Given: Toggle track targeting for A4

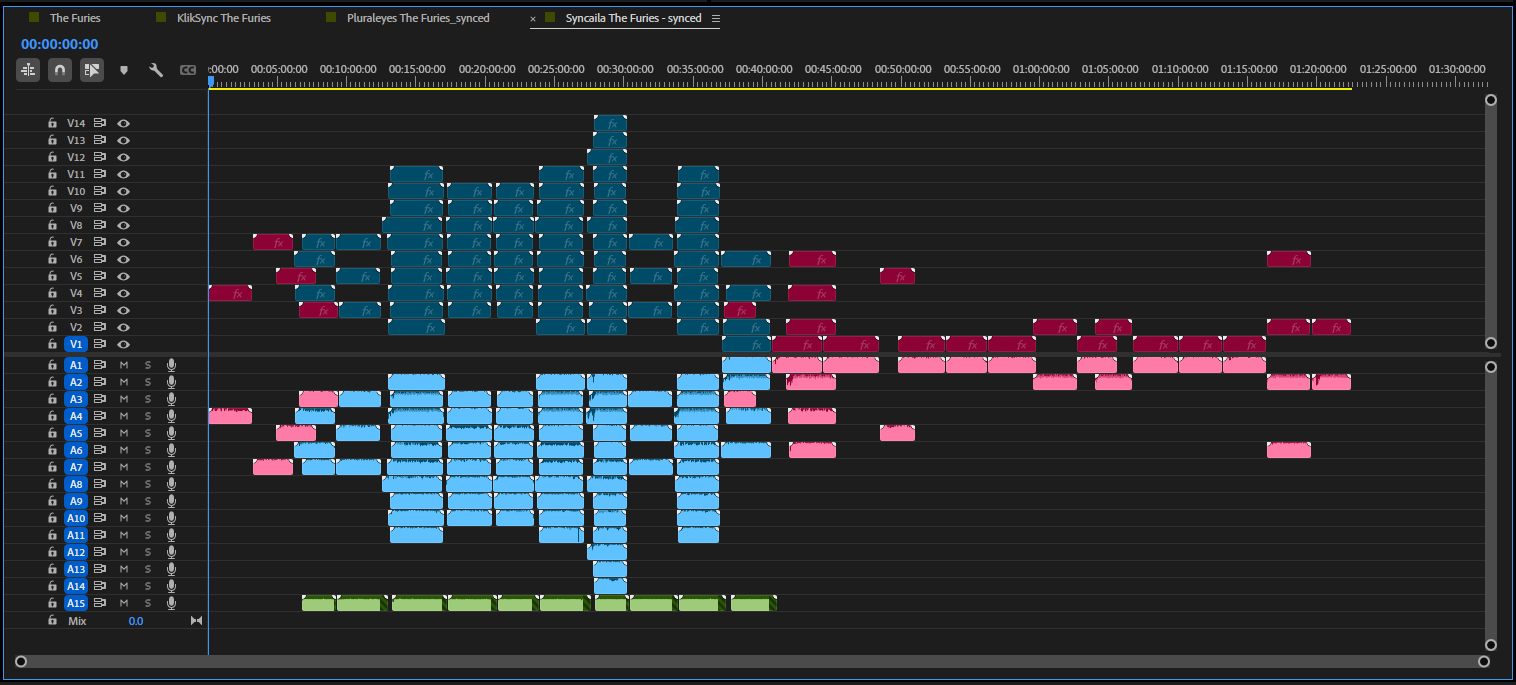Looking at the screenshot, I should (76, 416).
